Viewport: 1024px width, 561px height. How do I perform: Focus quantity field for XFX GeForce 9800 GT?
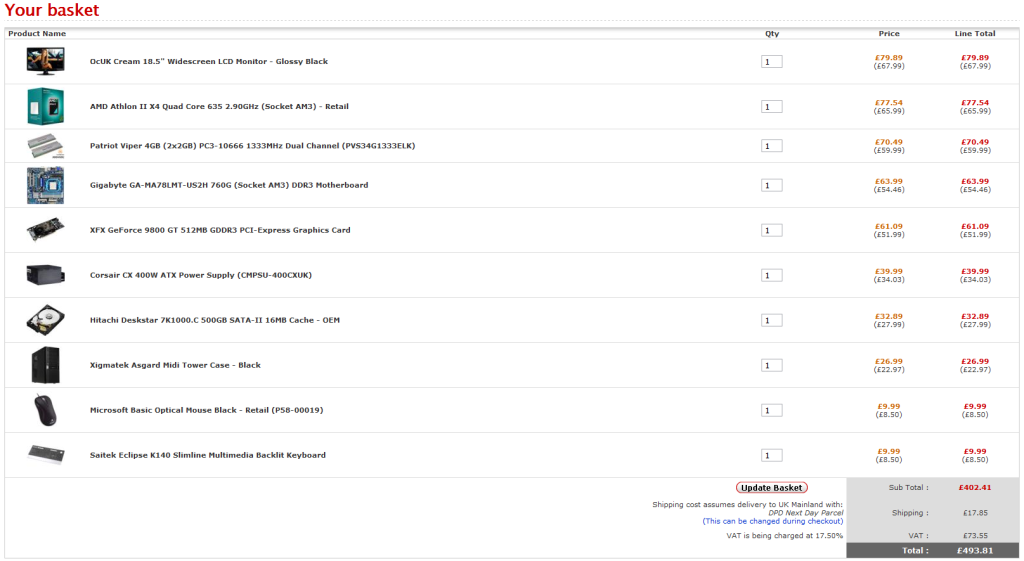[771, 231]
